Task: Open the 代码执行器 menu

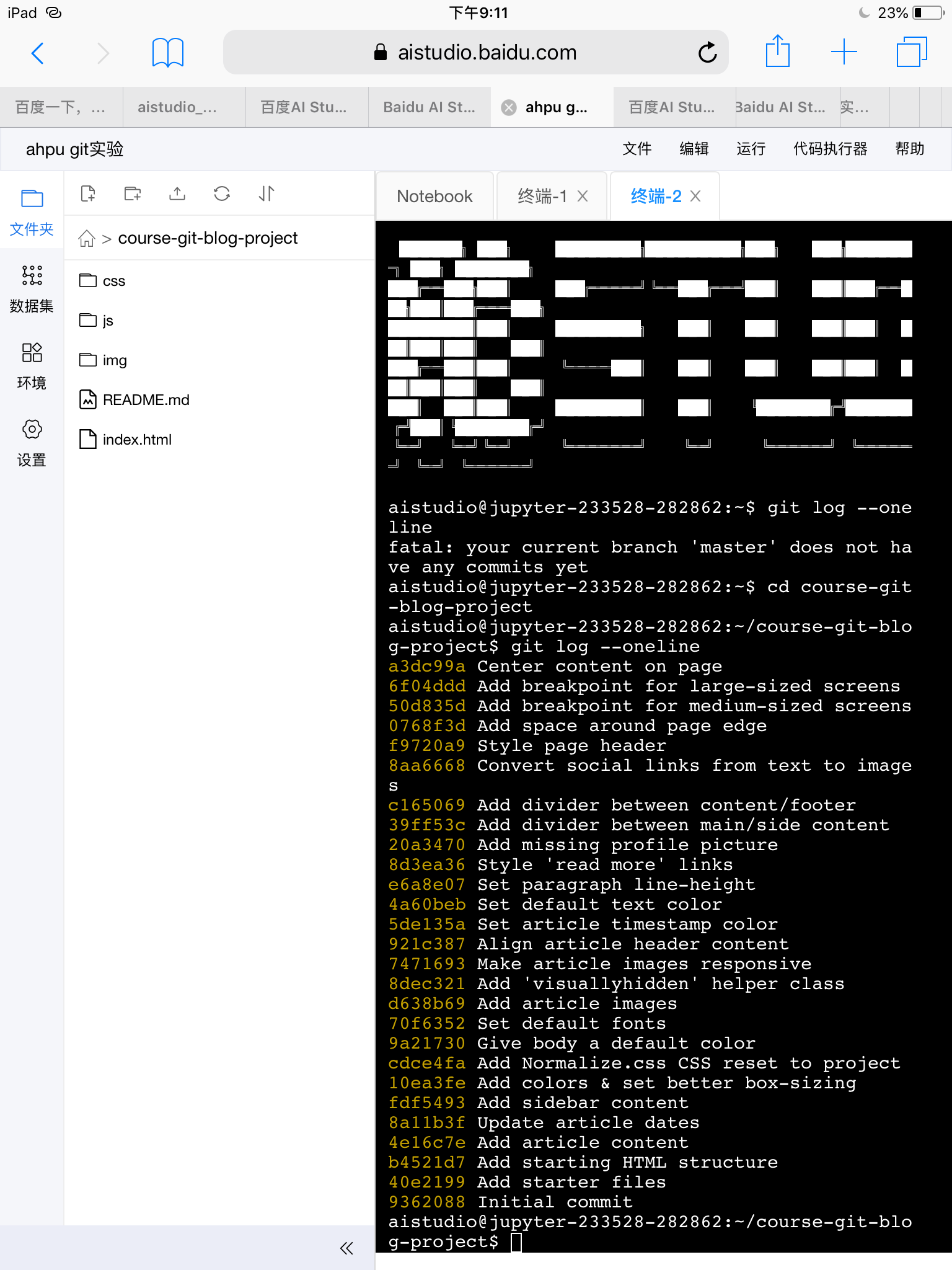Action: tap(831, 149)
